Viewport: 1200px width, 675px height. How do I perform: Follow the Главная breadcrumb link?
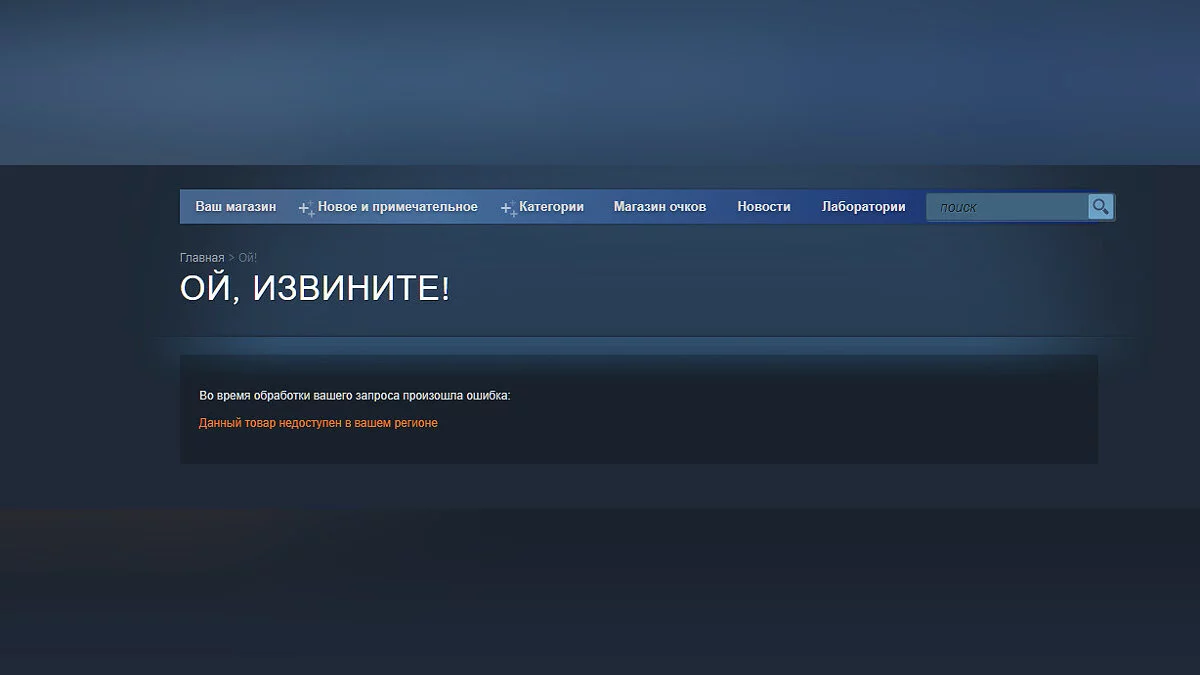(201, 258)
